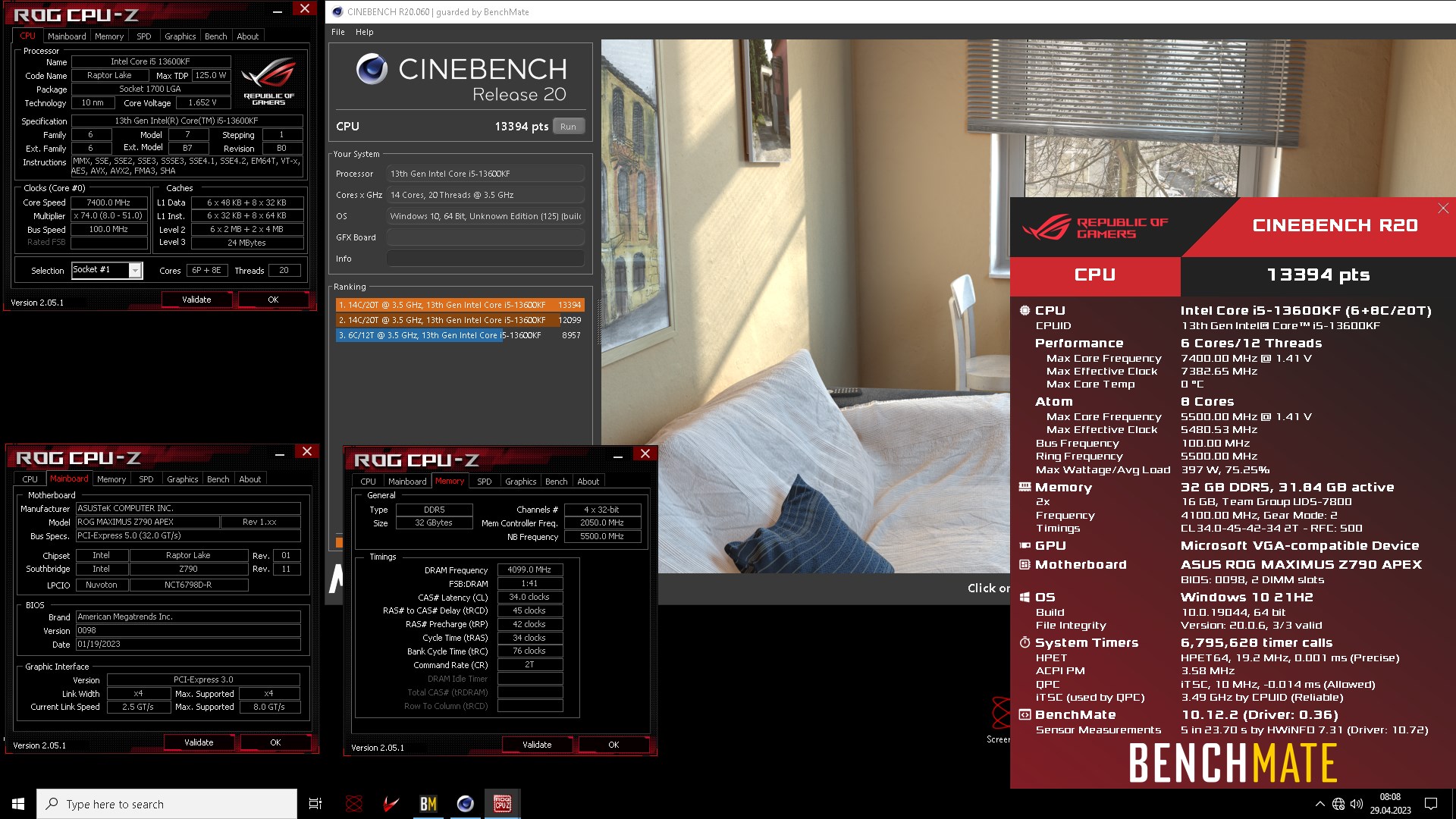Viewport: 1456px width, 819px height.
Task: Click OK in the Motherboard CPU-Z window
Action: pos(275,742)
